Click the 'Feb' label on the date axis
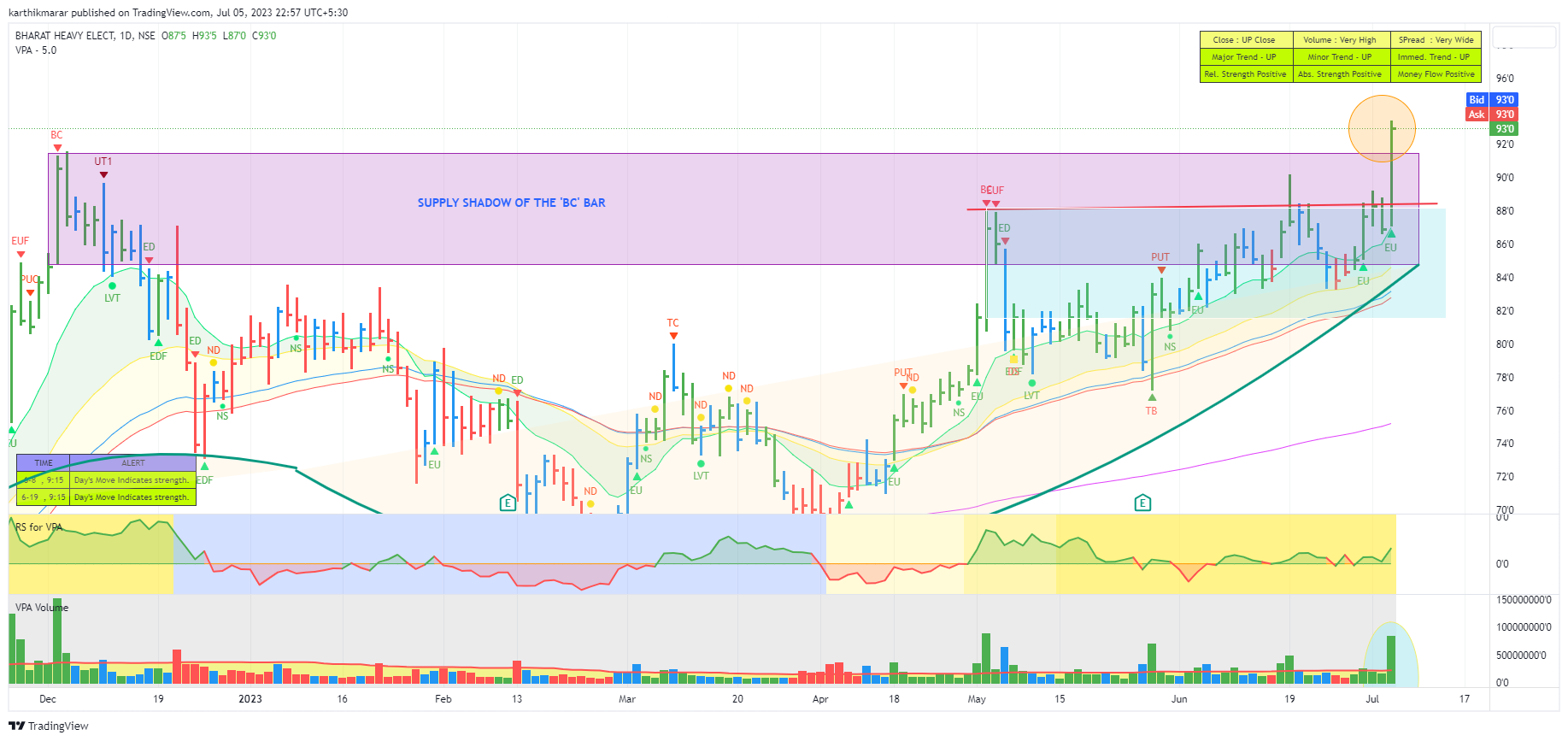This screenshot has width=1568, height=741. point(443,699)
